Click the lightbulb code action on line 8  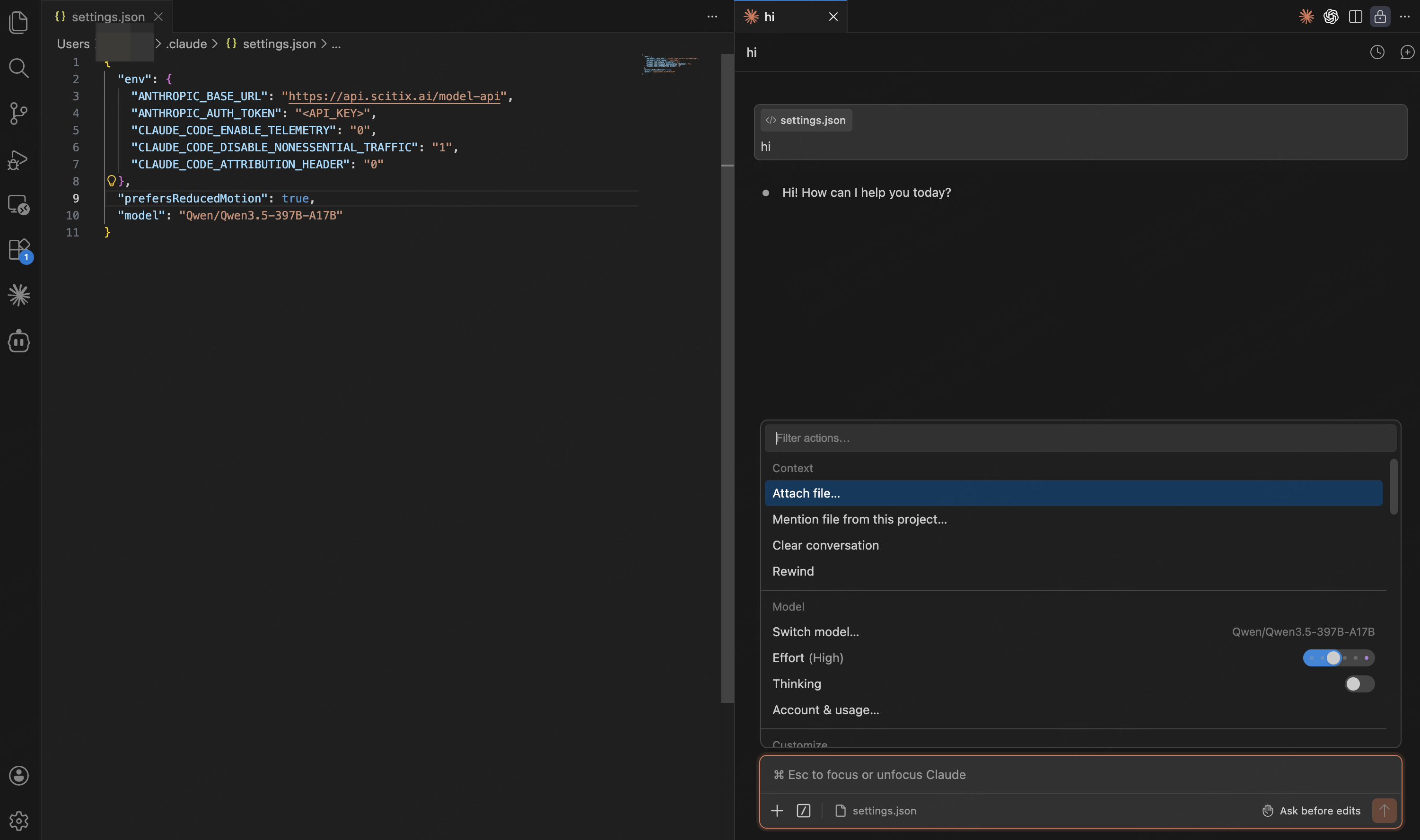[112, 181]
